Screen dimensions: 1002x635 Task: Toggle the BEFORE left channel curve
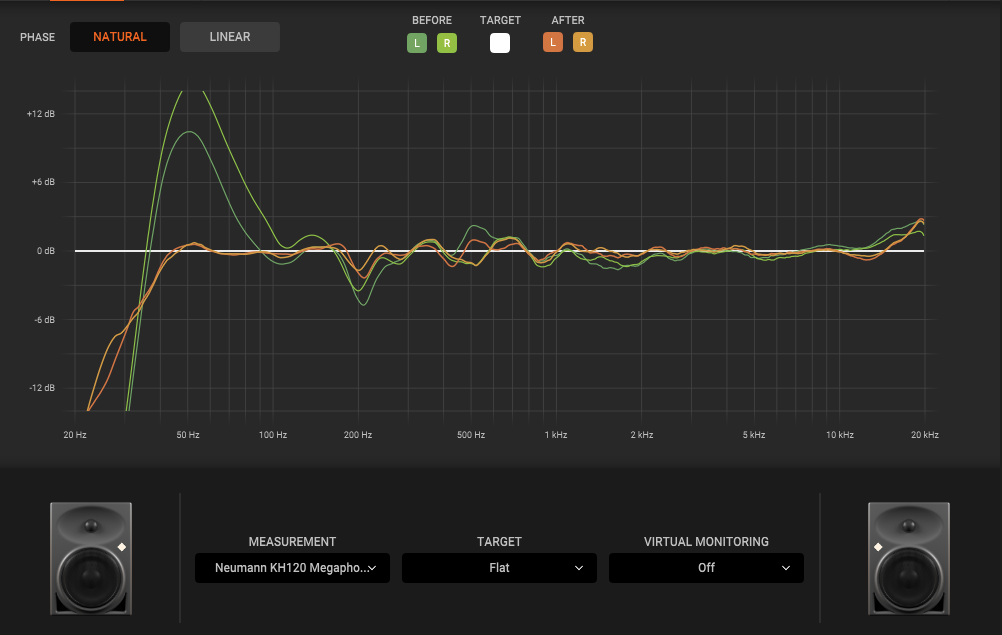(x=417, y=43)
